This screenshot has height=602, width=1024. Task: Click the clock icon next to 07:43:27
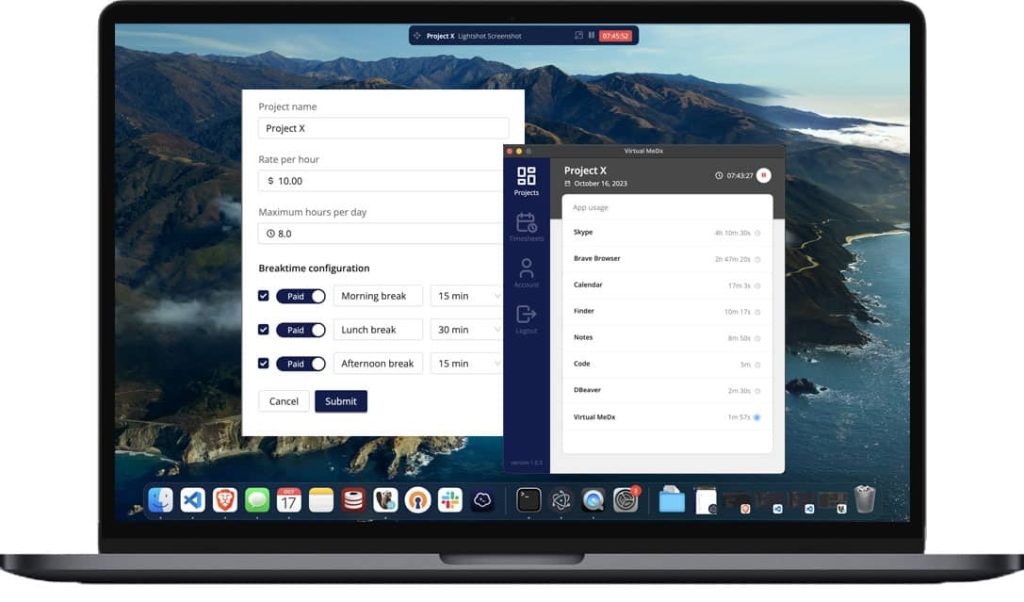click(x=718, y=174)
